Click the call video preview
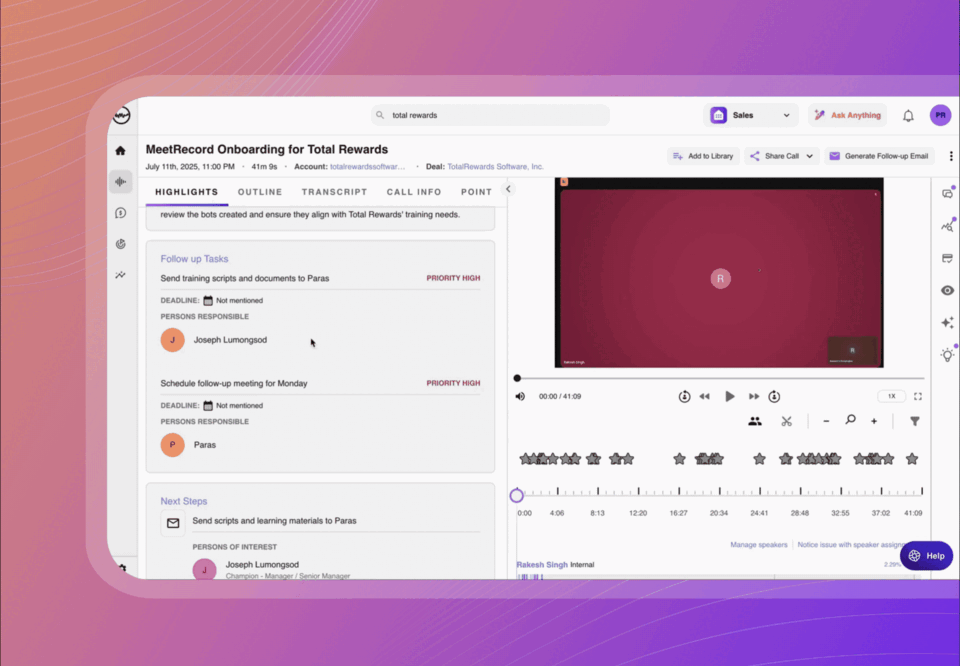 pyautogui.click(x=719, y=272)
